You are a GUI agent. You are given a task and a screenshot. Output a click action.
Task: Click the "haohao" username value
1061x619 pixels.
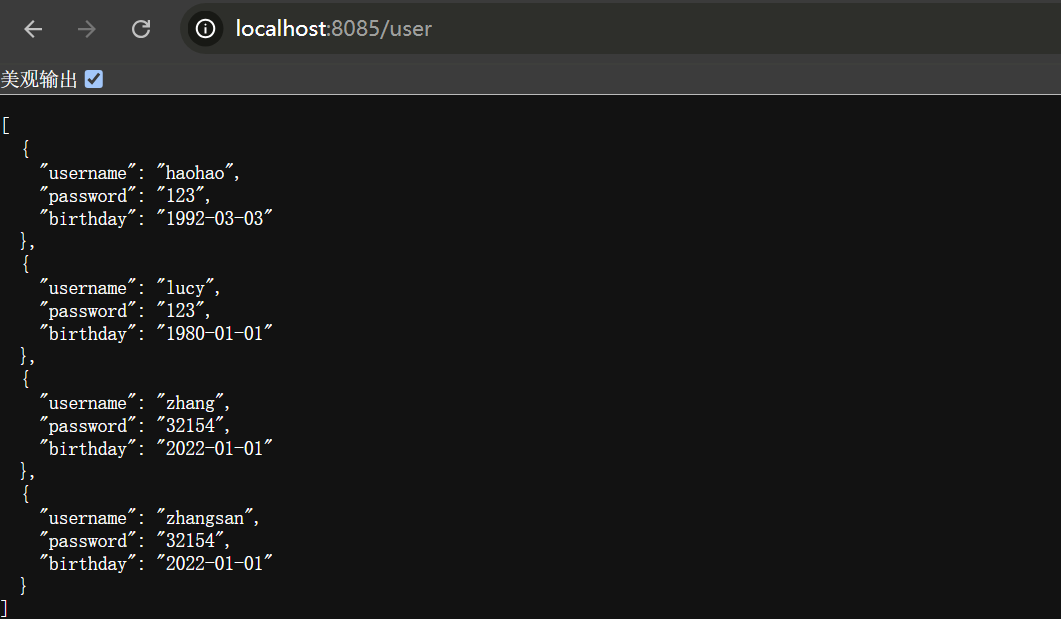[196, 173]
